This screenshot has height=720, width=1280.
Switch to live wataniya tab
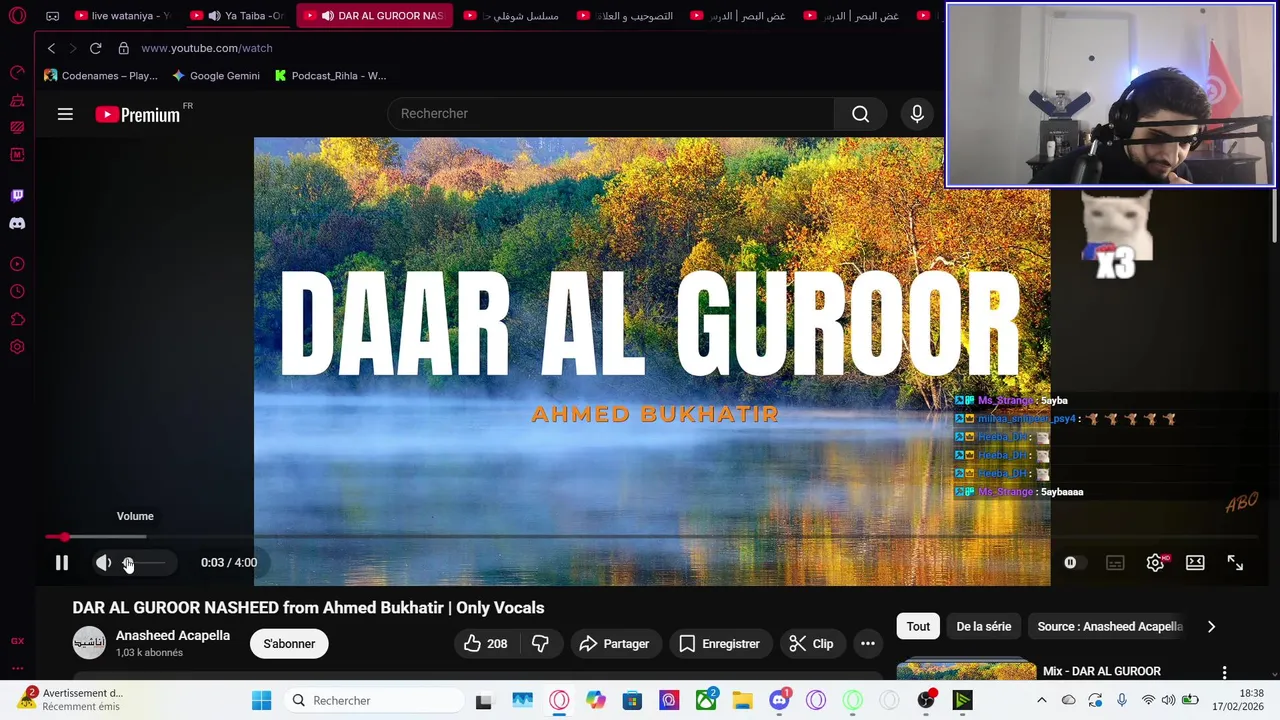pyautogui.click(x=124, y=16)
